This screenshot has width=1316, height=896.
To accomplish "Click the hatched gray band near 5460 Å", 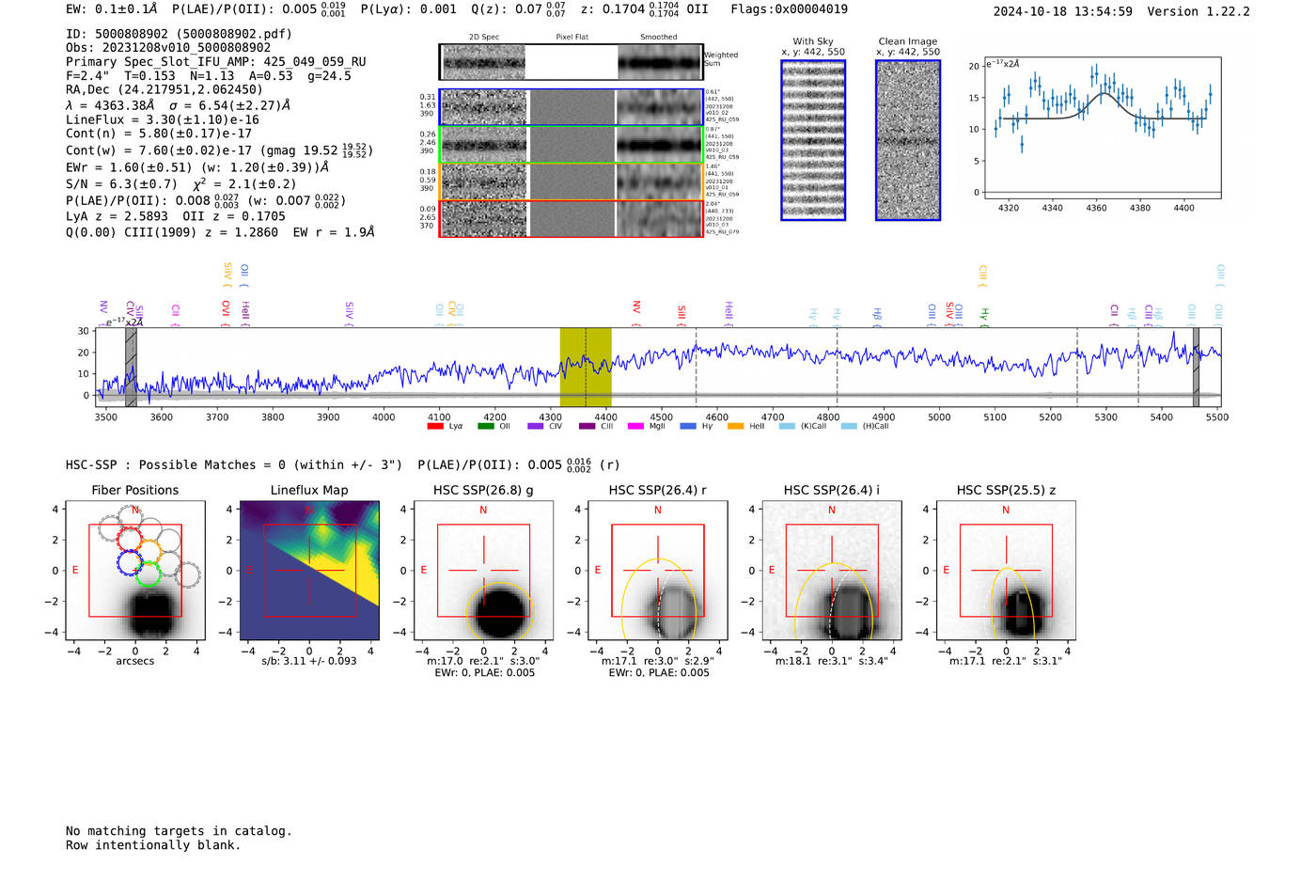I will [1196, 367].
